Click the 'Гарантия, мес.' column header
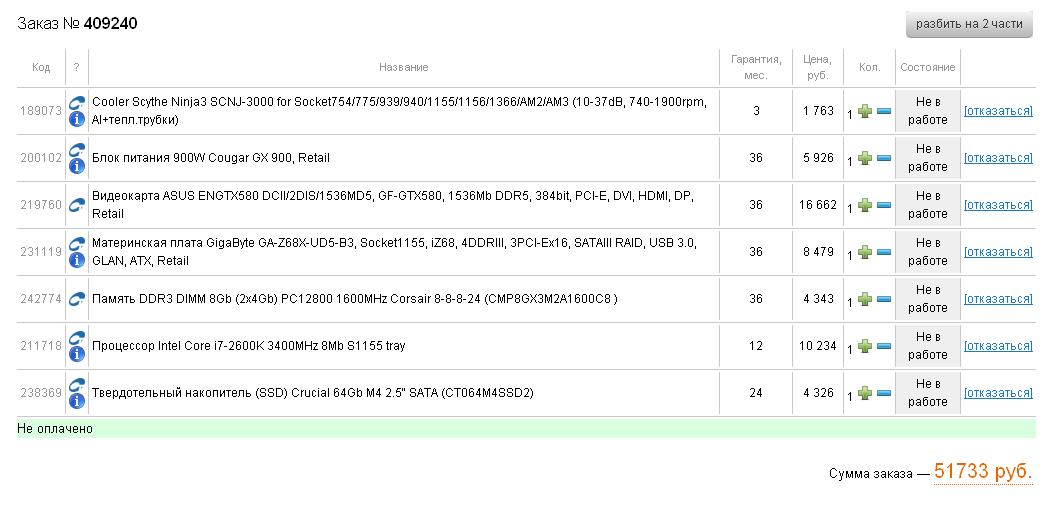The width and height of the screenshot is (1061, 525). tap(756, 67)
